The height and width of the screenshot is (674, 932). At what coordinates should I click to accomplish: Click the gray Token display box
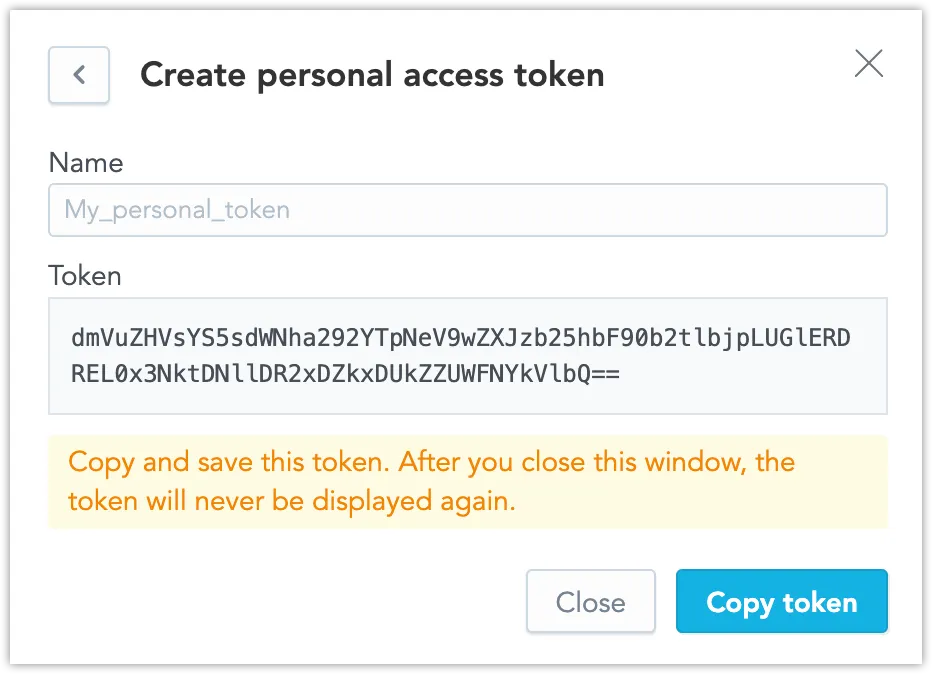click(x=468, y=356)
